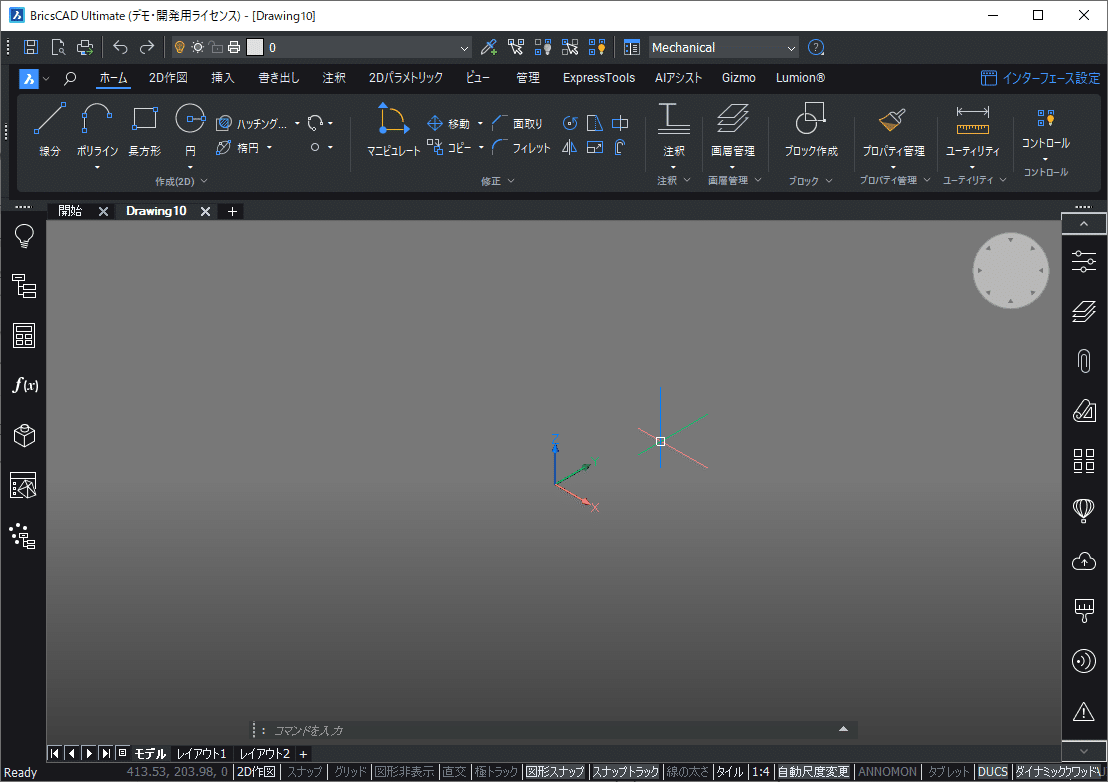This screenshot has height=782, width=1108.
Task: Toggle グリッド (Grid) in status bar
Action: [350, 772]
